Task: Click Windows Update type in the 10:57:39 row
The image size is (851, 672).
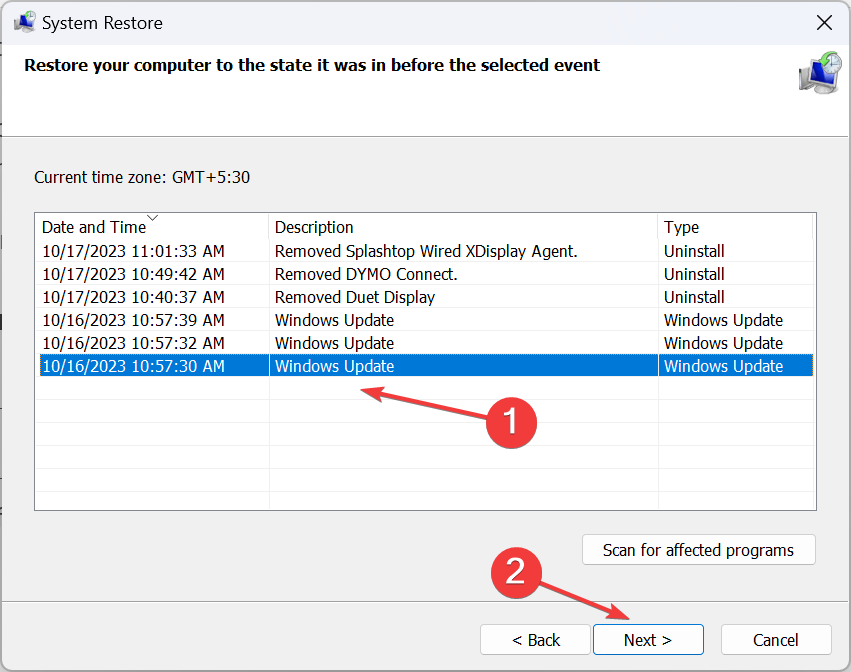Action: click(x=723, y=320)
